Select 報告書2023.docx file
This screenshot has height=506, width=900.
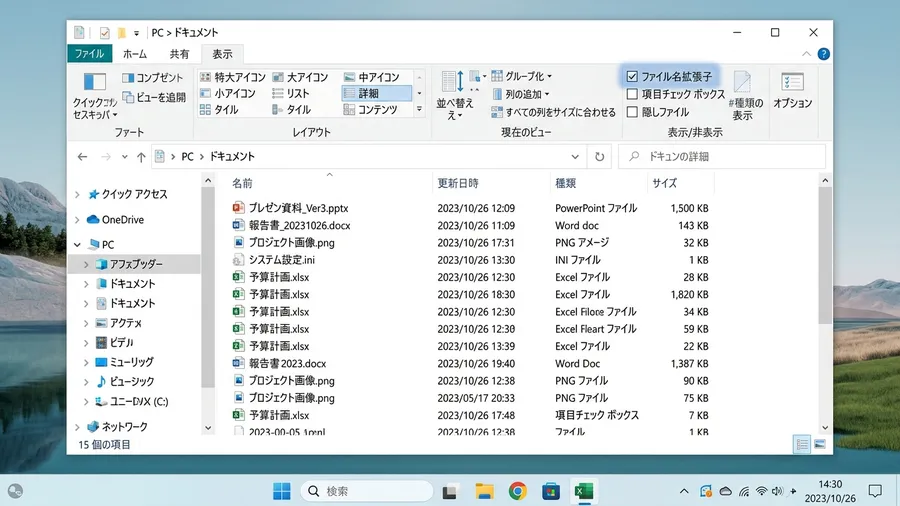click(x=287, y=363)
